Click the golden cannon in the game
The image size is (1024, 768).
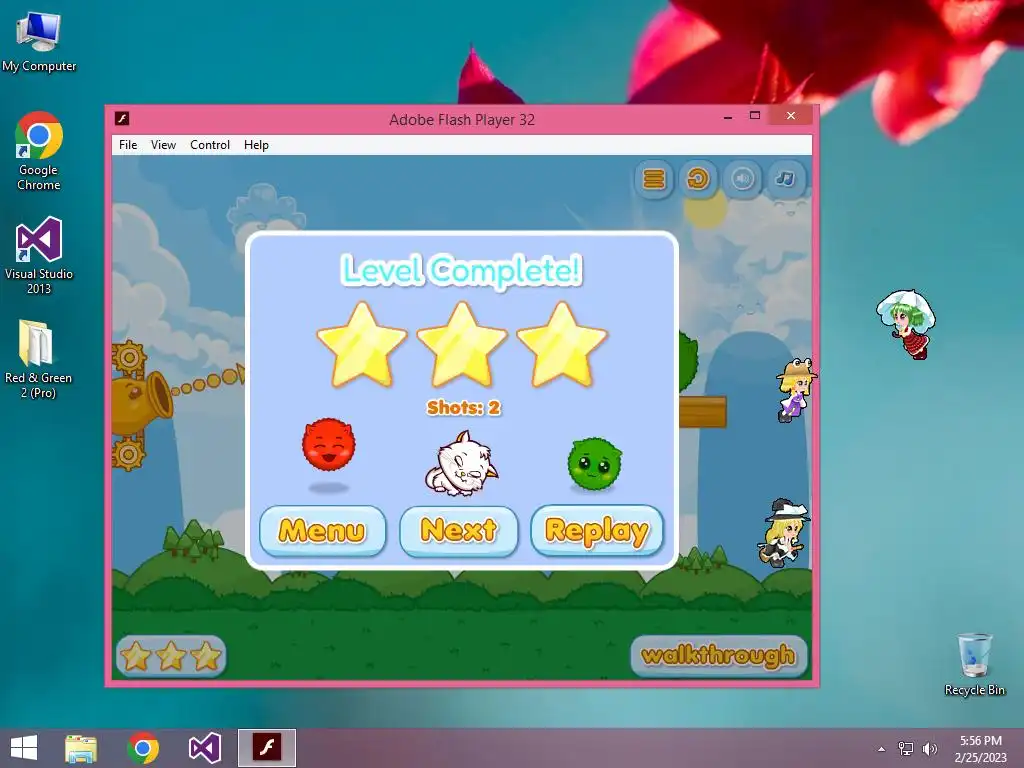[x=140, y=403]
